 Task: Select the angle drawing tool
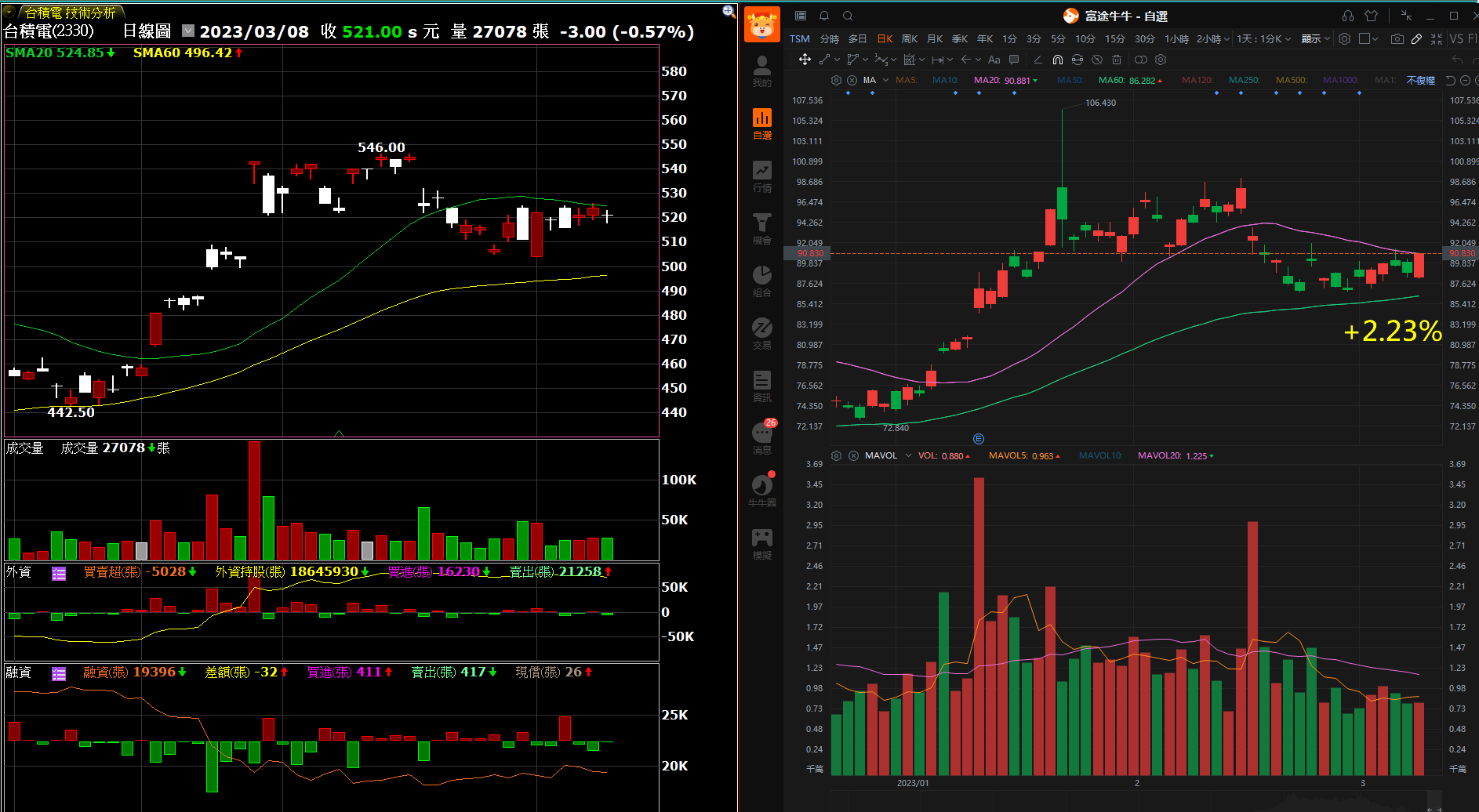coord(1038,60)
